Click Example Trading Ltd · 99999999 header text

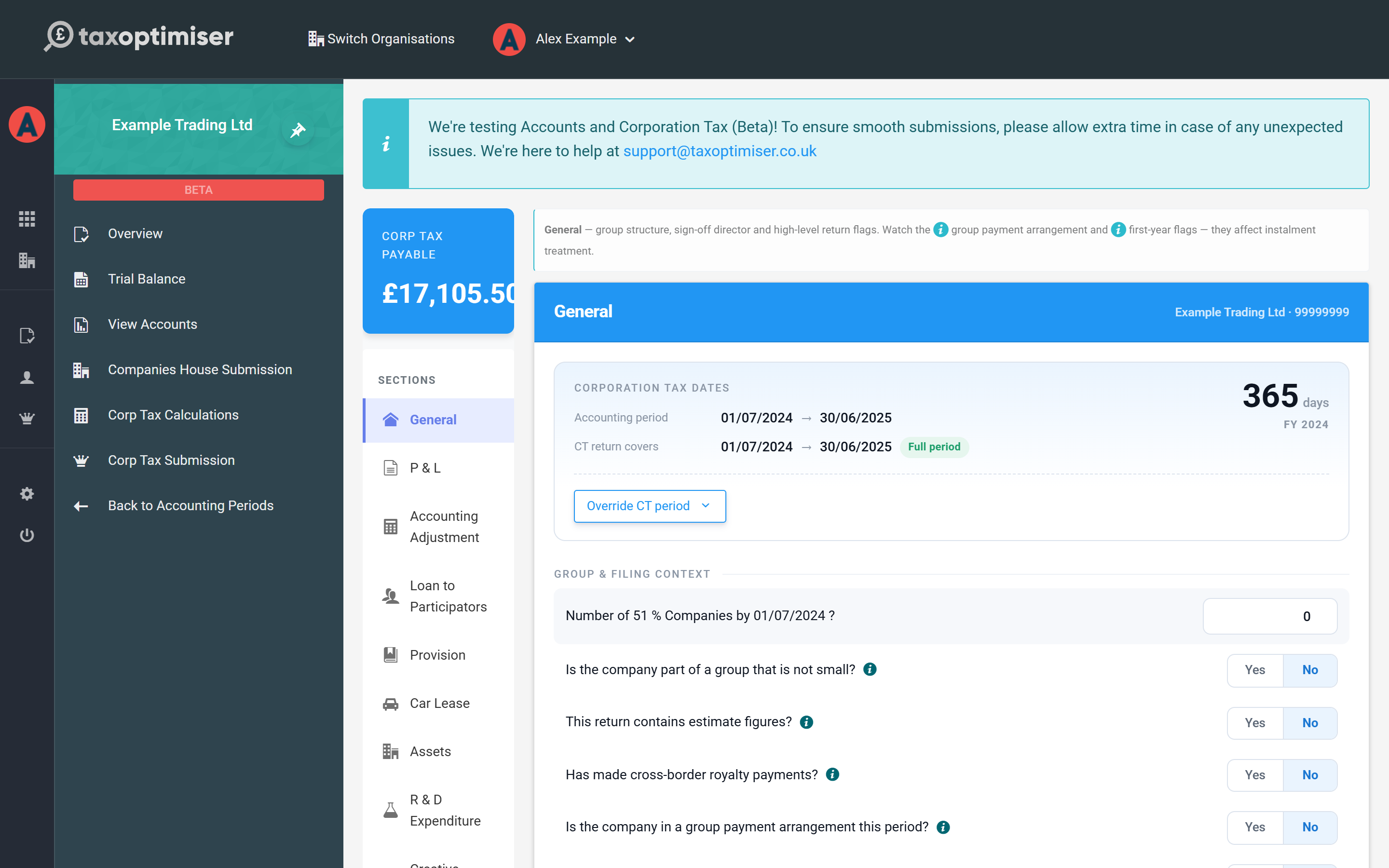pyautogui.click(x=1262, y=312)
